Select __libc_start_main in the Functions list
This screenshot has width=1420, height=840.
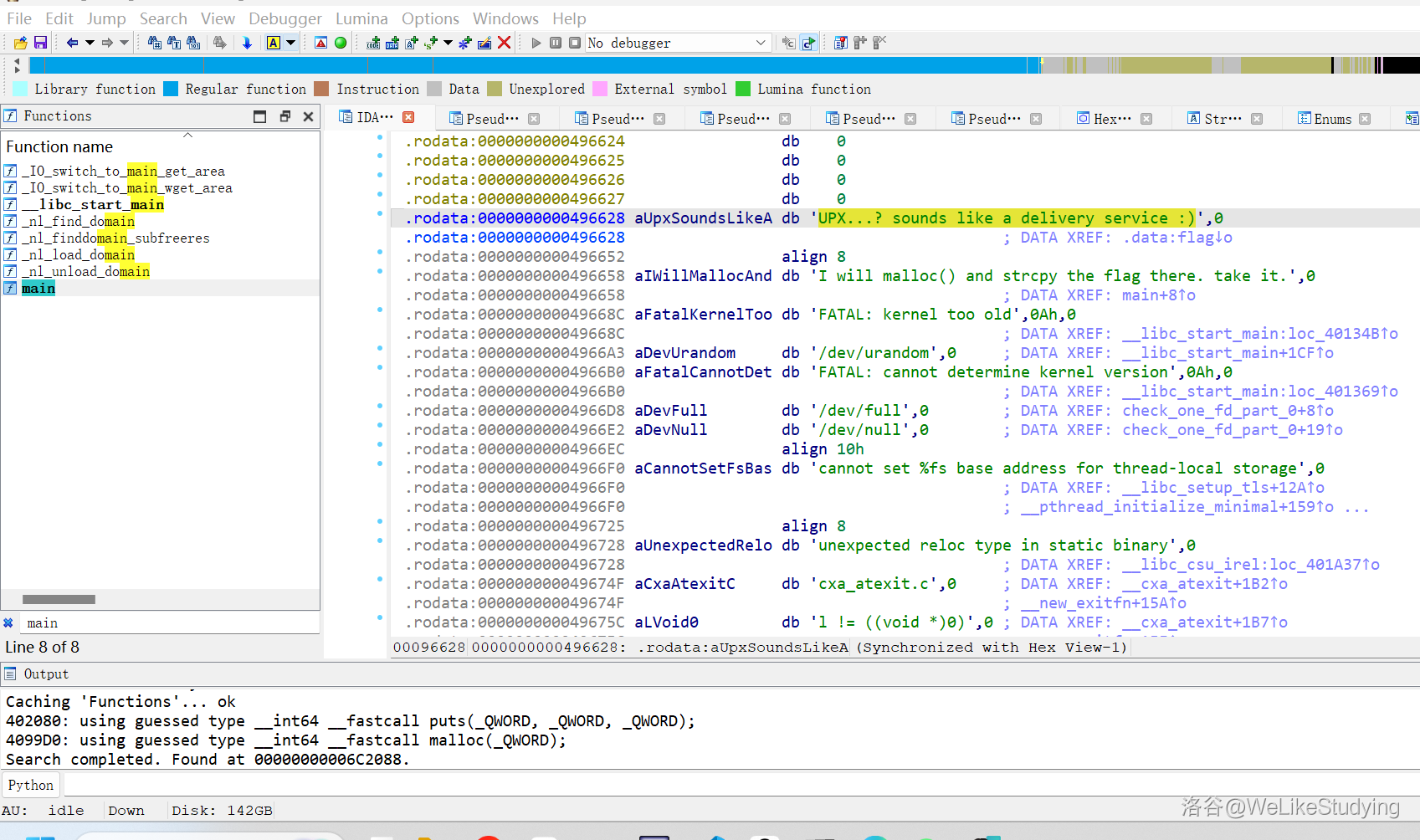point(93,205)
